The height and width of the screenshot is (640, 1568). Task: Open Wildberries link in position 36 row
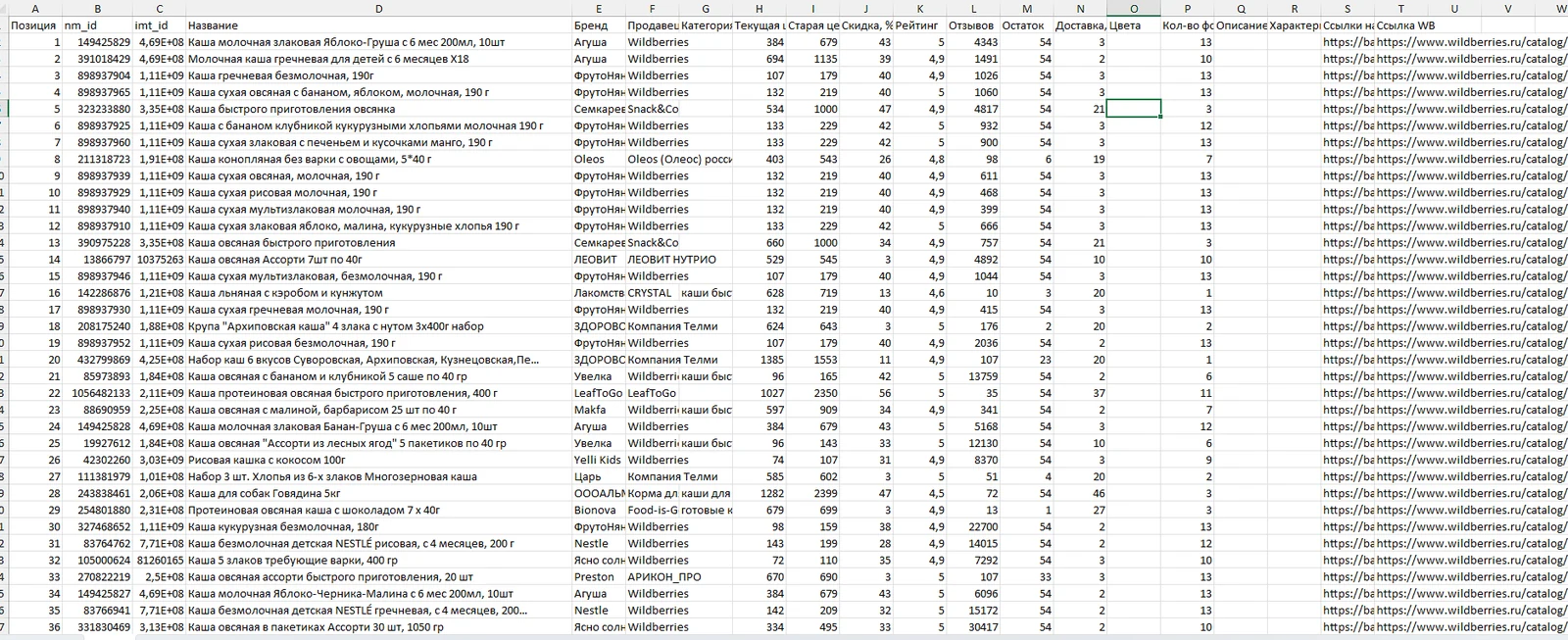coord(1471,627)
